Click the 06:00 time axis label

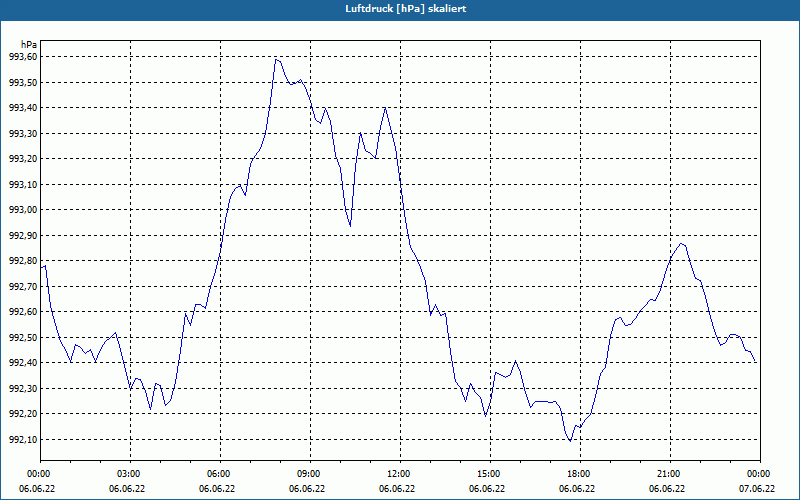click(x=220, y=473)
